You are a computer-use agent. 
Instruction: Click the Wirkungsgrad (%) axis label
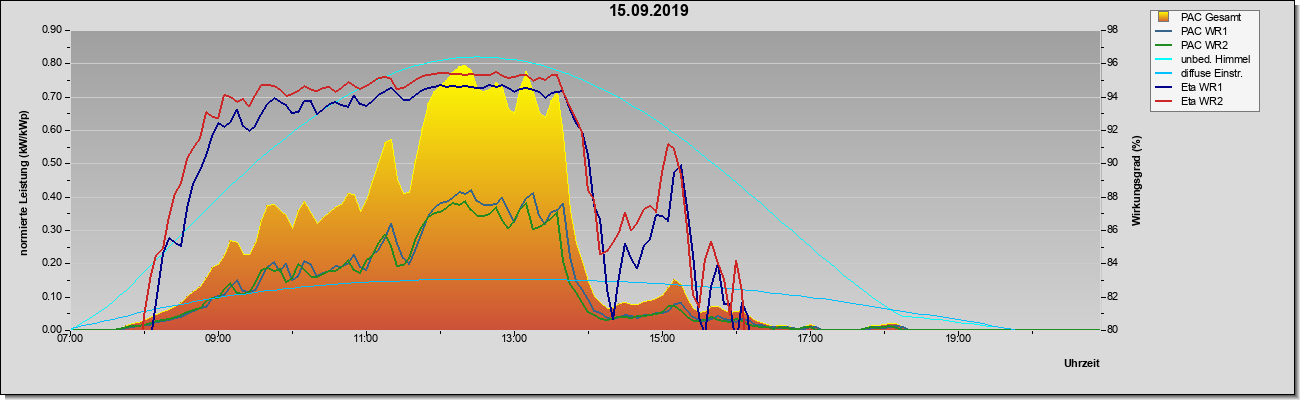[1137, 180]
